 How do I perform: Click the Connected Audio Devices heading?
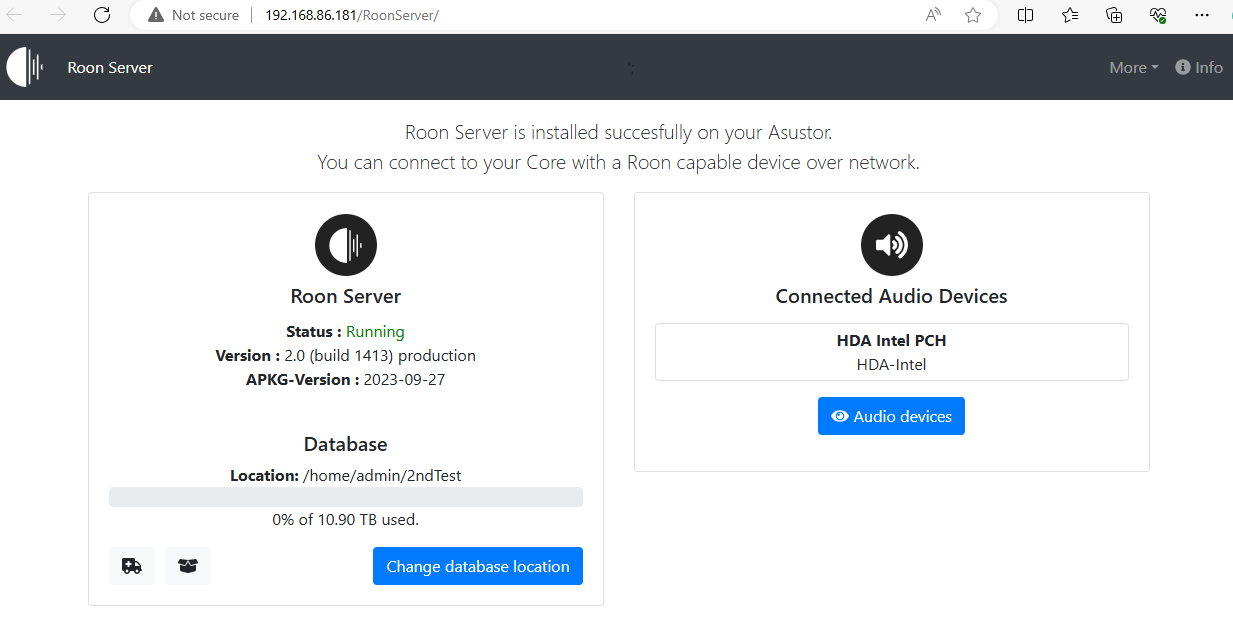point(892,296)
